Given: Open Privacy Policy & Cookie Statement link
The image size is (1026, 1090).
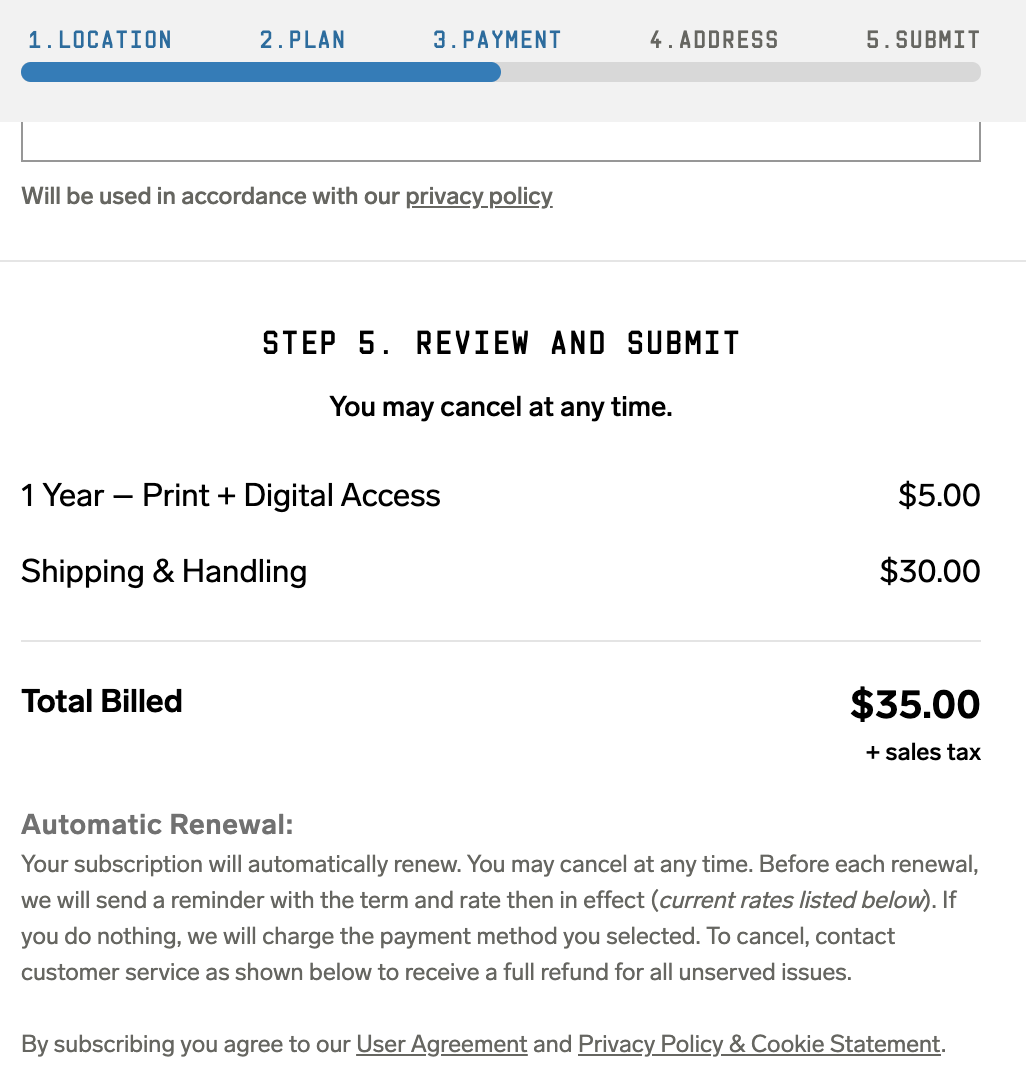Looking at the screenshot, I should [x=759, y=1044].
